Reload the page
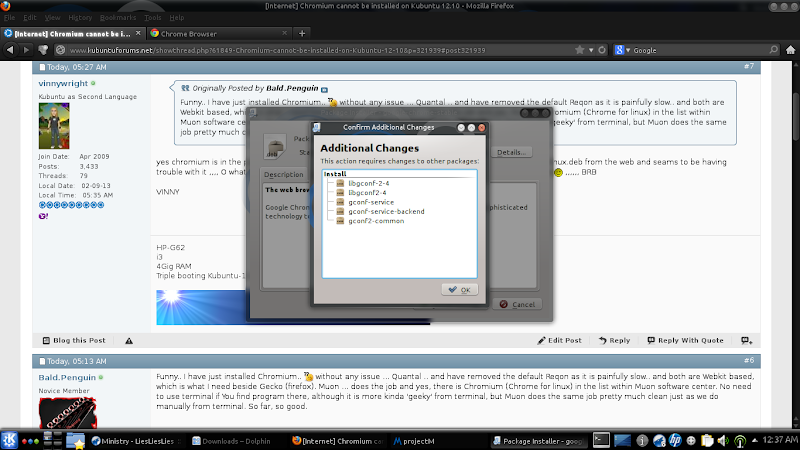This screenshot has height=450, width=800. [602, 50]
